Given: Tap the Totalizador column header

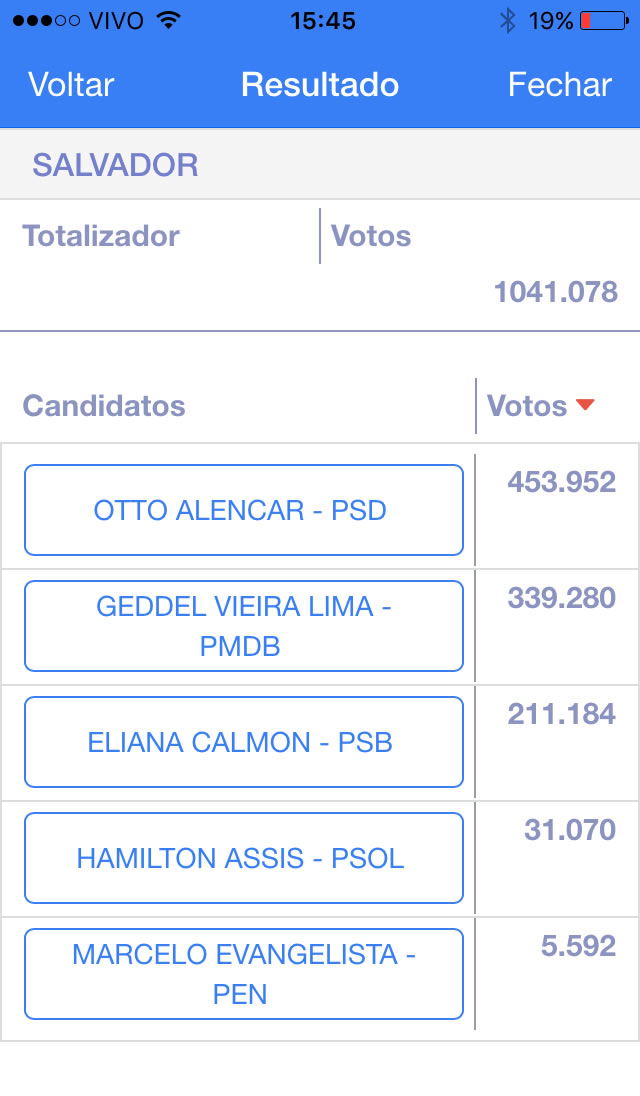Looking at the screenshot, I should (x=101, y=236).
